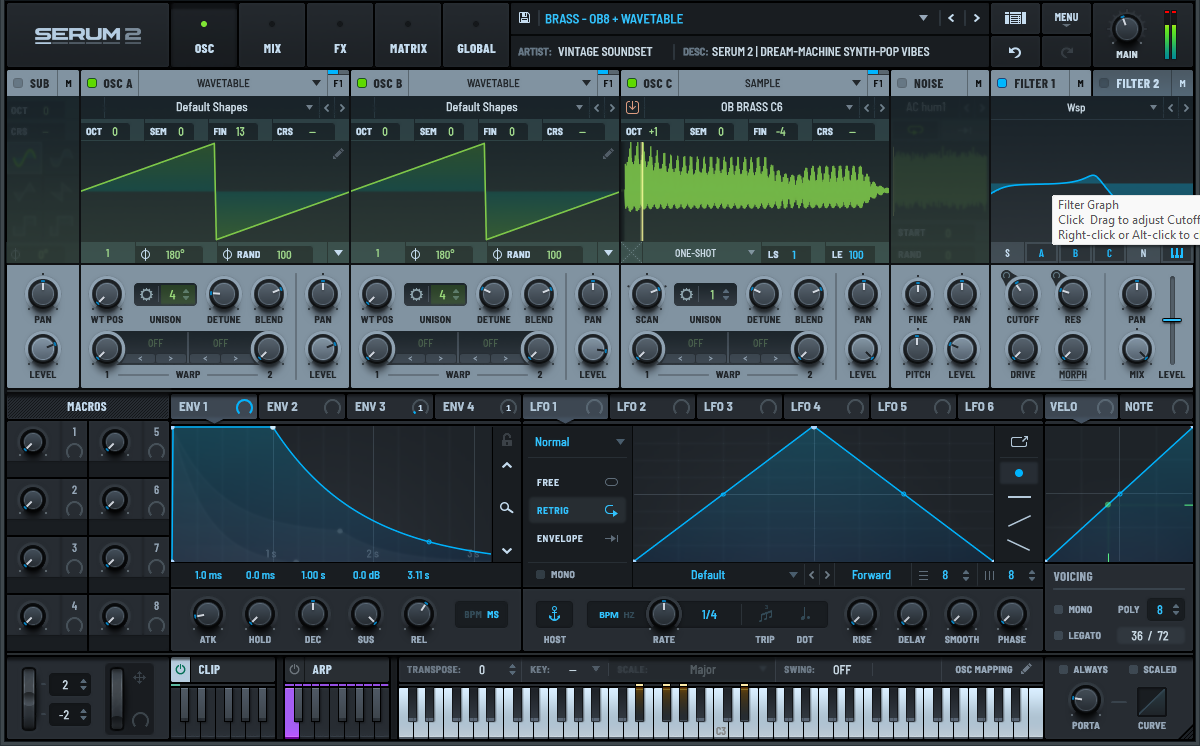
Task: Switch to the FX tab
Action: tap(340, 36)
